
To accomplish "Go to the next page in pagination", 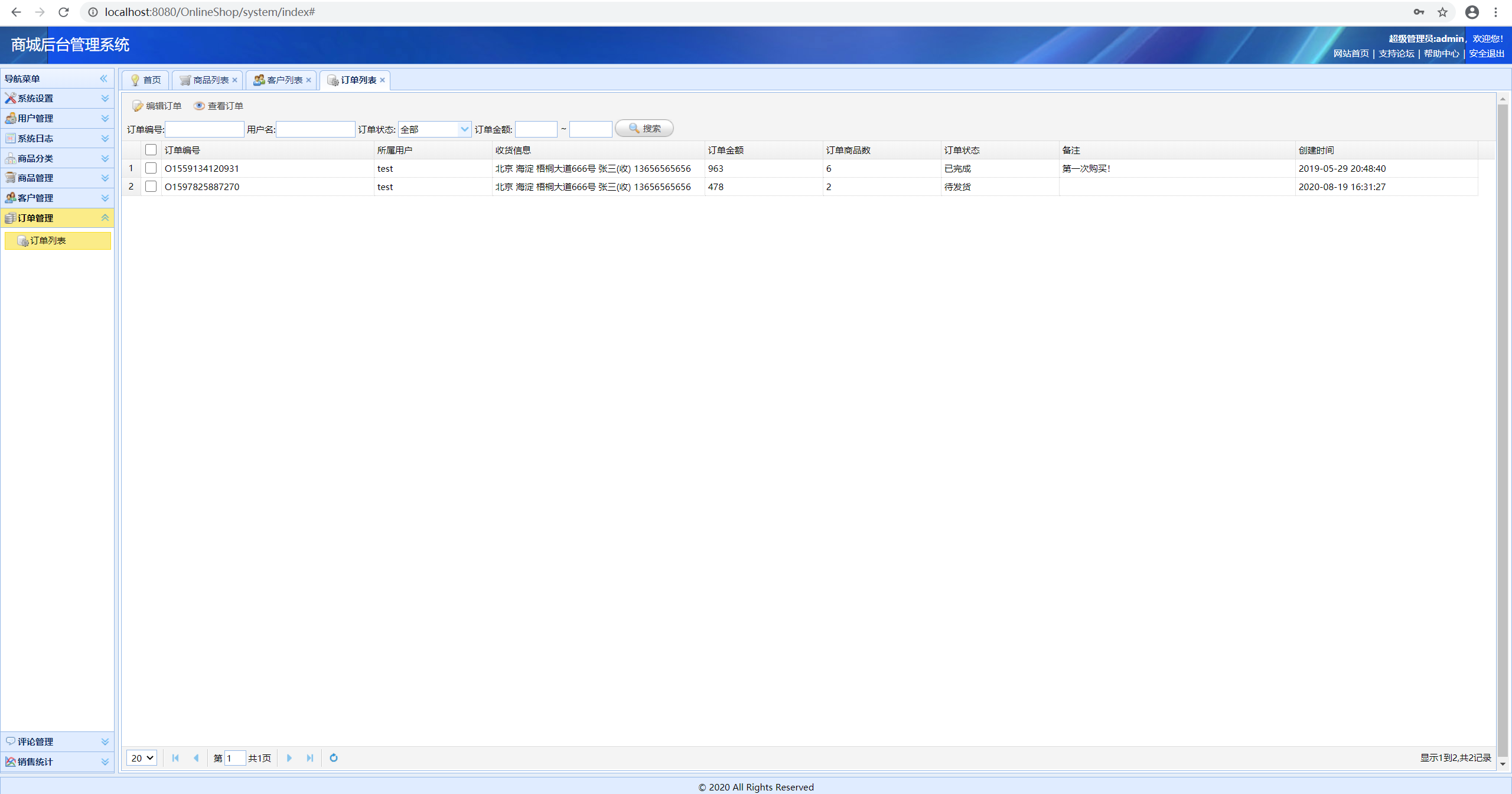I will tap(289, 758).
